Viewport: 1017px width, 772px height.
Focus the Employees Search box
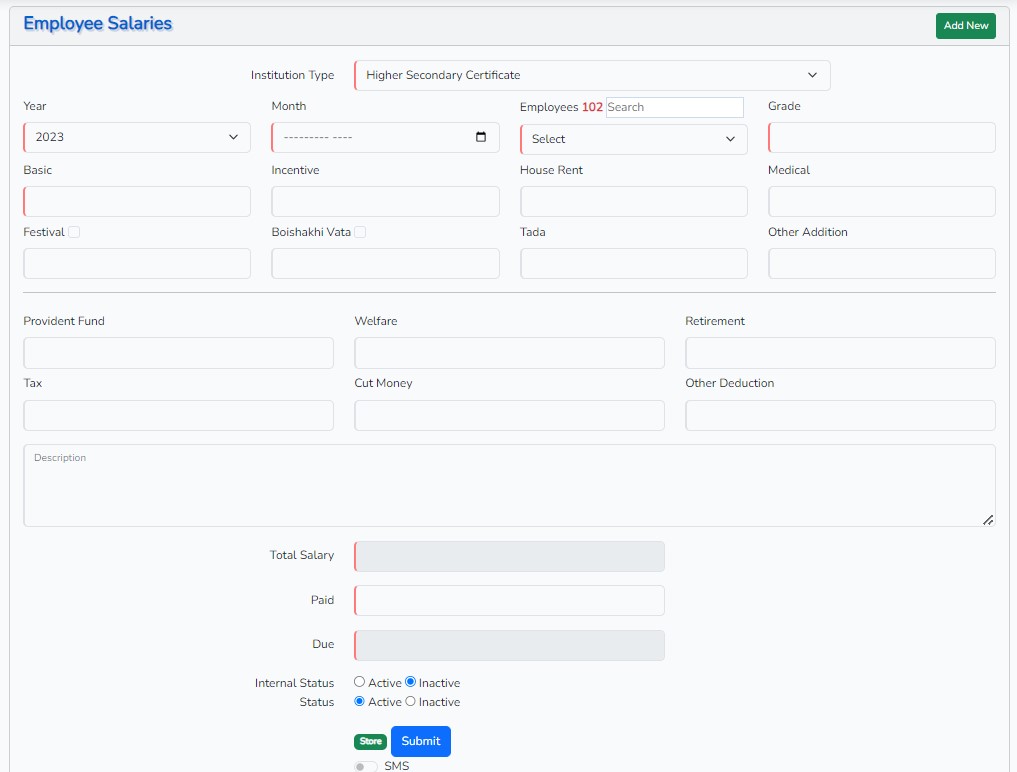[x=675, y=107]
